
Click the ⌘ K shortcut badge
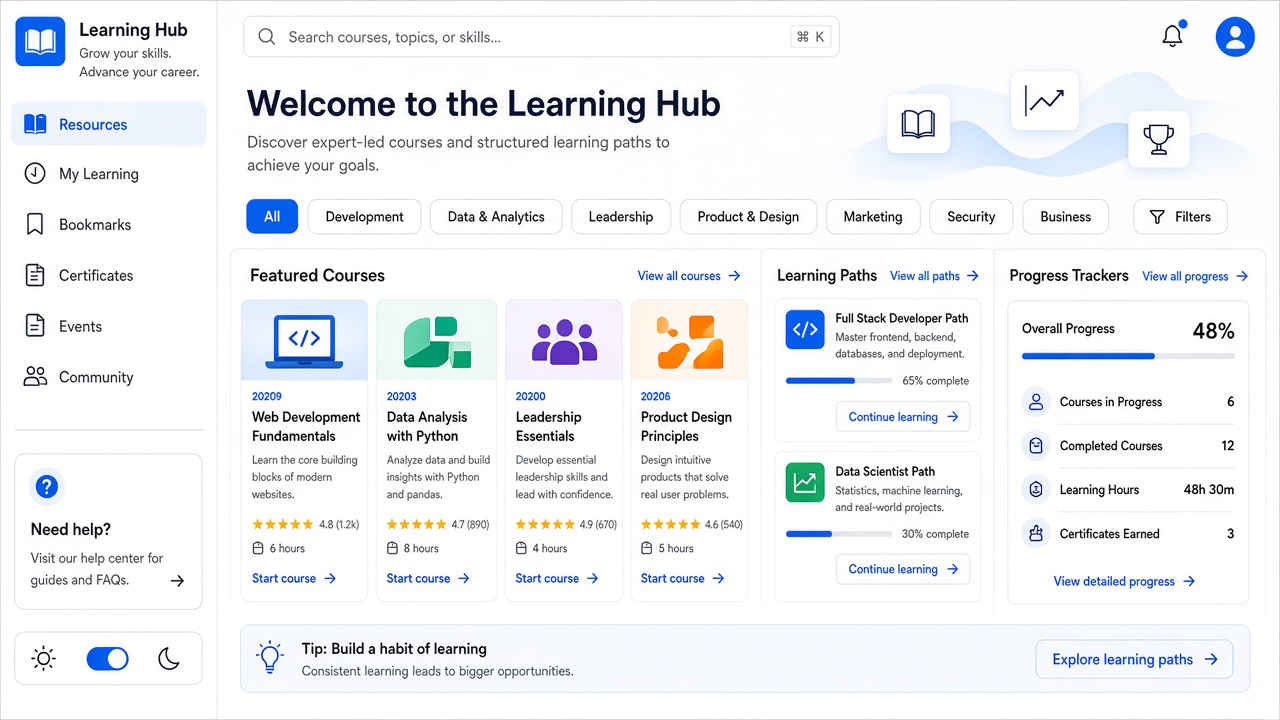click(810, 37)
